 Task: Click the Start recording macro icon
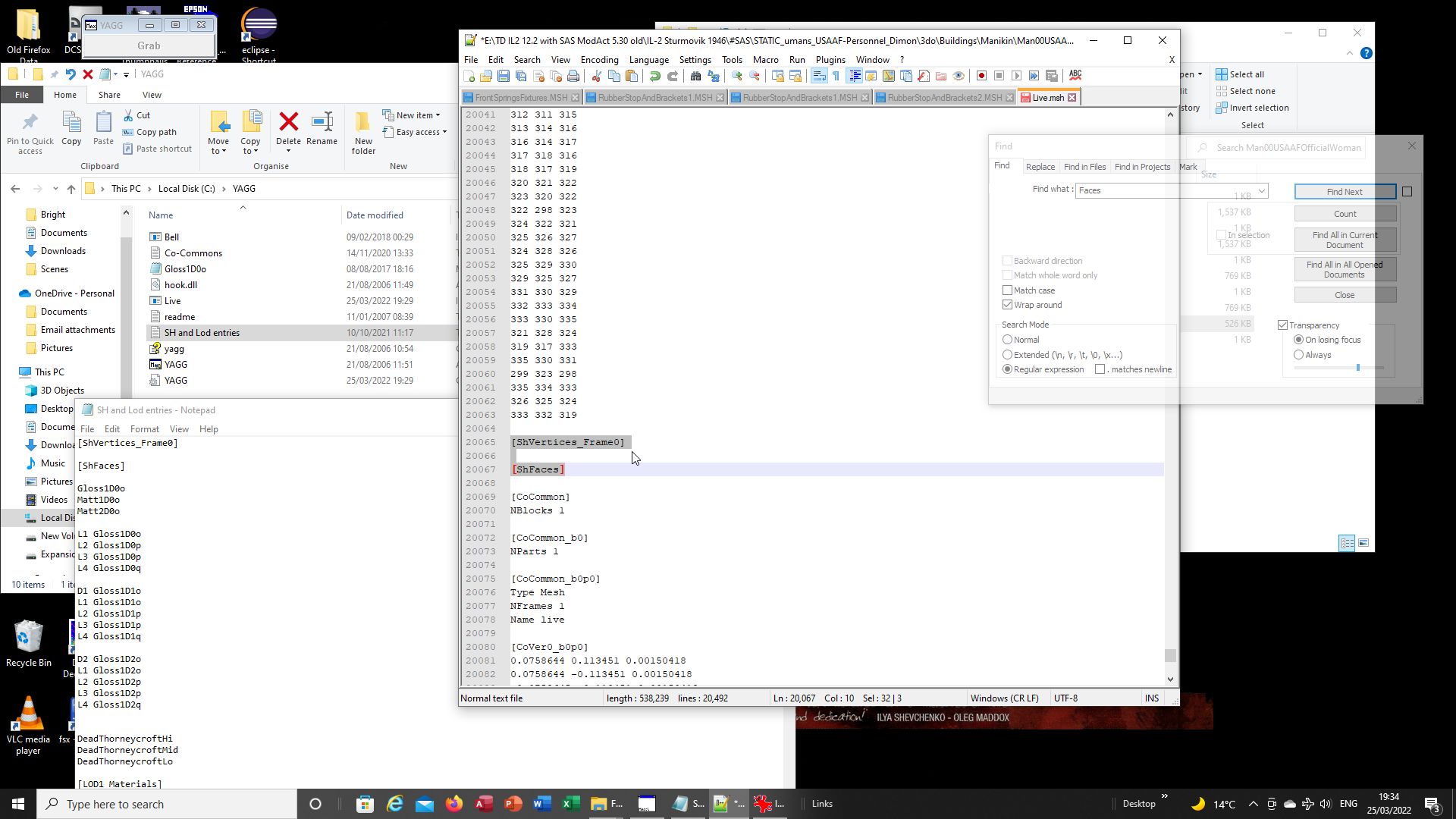coord(981,76)
